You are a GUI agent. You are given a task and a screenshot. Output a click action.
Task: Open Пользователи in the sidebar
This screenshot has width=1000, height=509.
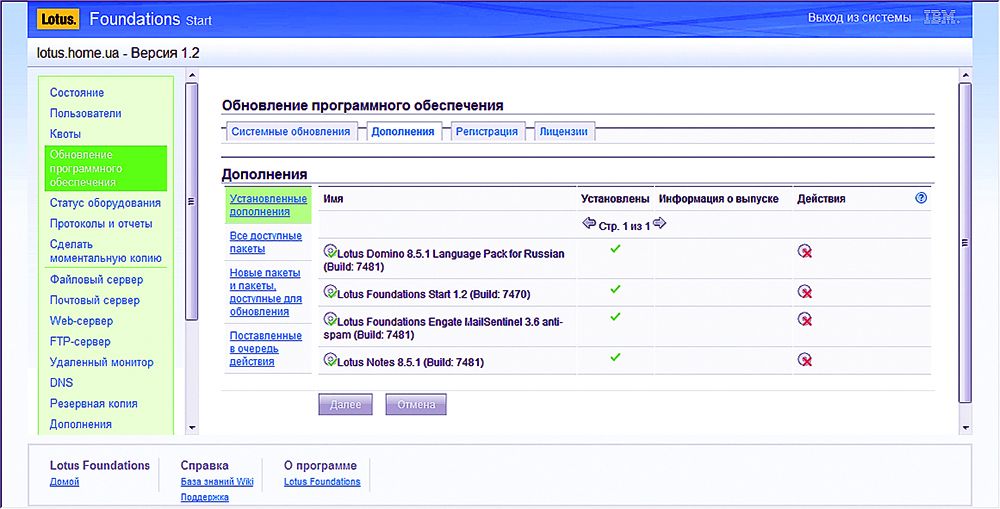pos(85,114)
